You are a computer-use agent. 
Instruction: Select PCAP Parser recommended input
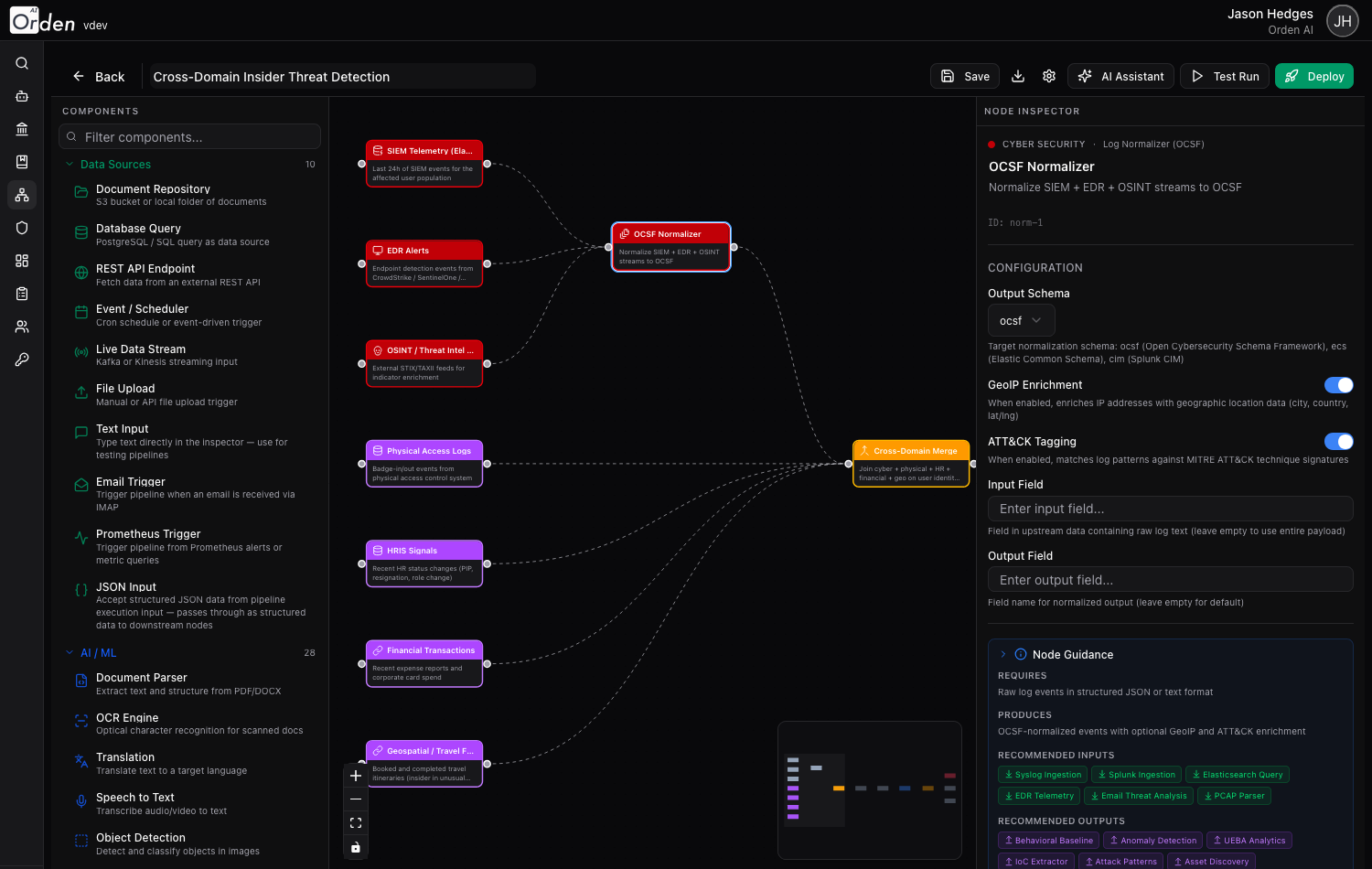pos(1235,796)
